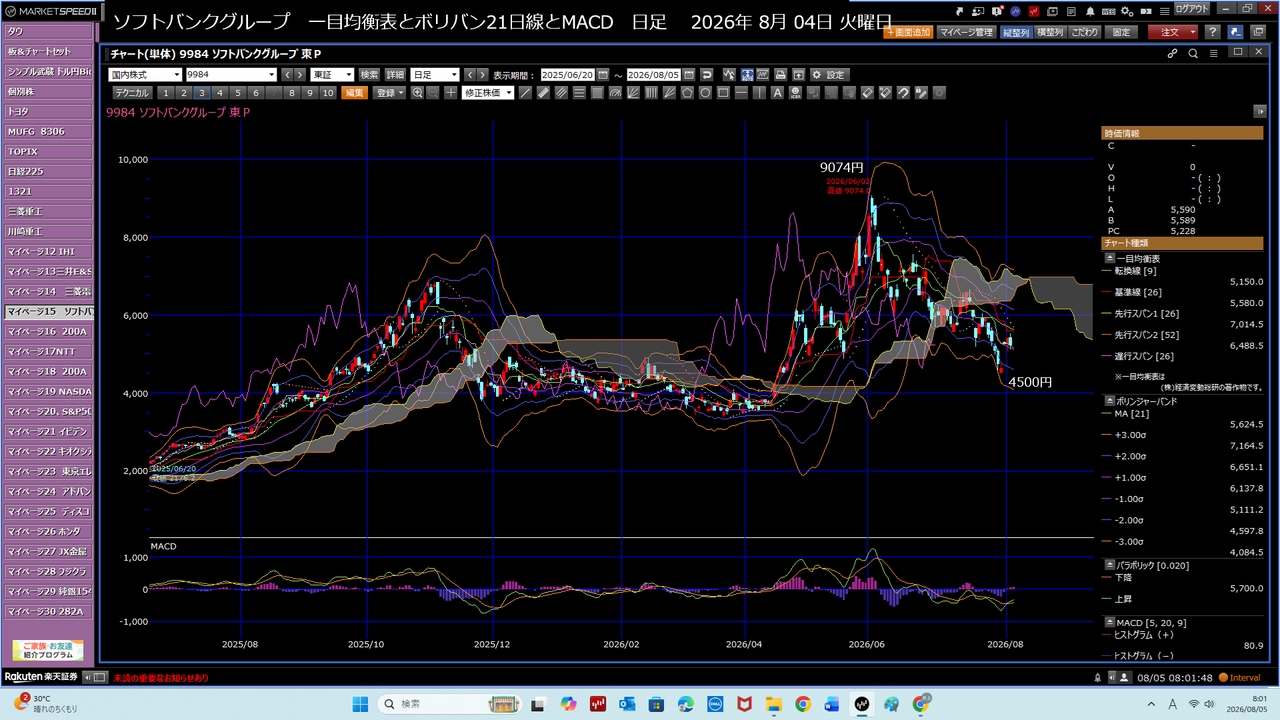The image size is (1280, 720).
Task: Open the テクニカル settings button
Action: click(x=132, y=93)
